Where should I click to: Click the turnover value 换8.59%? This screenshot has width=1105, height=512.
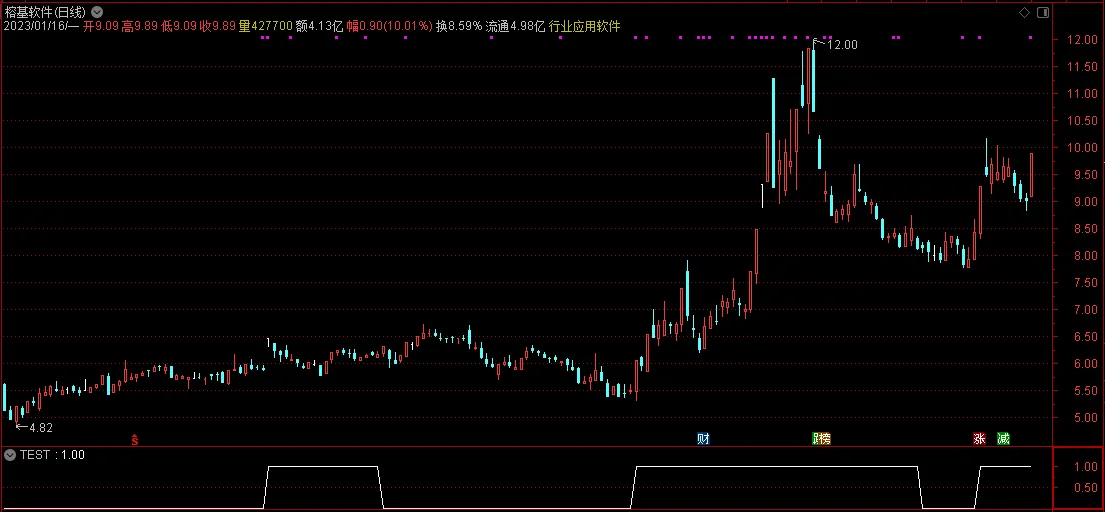459,26
